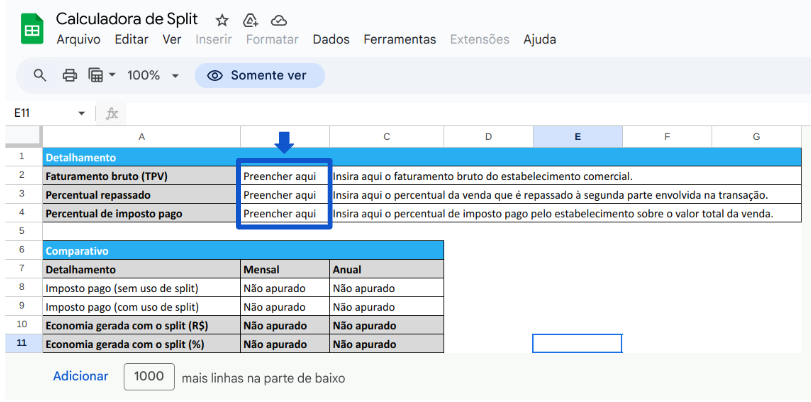The image size is (811, 402).
Task: Expand the filter views dropdown arrow
Action: (112, 76)
